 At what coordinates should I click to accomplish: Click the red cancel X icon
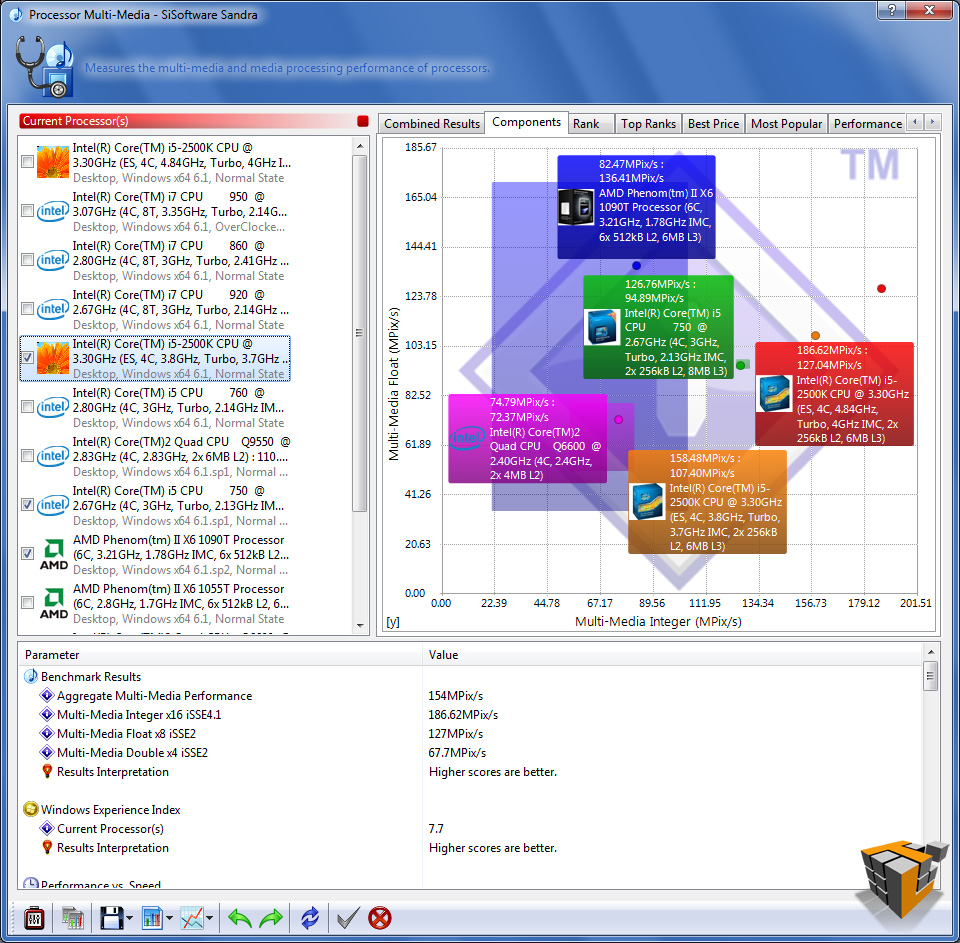point(380,918)
